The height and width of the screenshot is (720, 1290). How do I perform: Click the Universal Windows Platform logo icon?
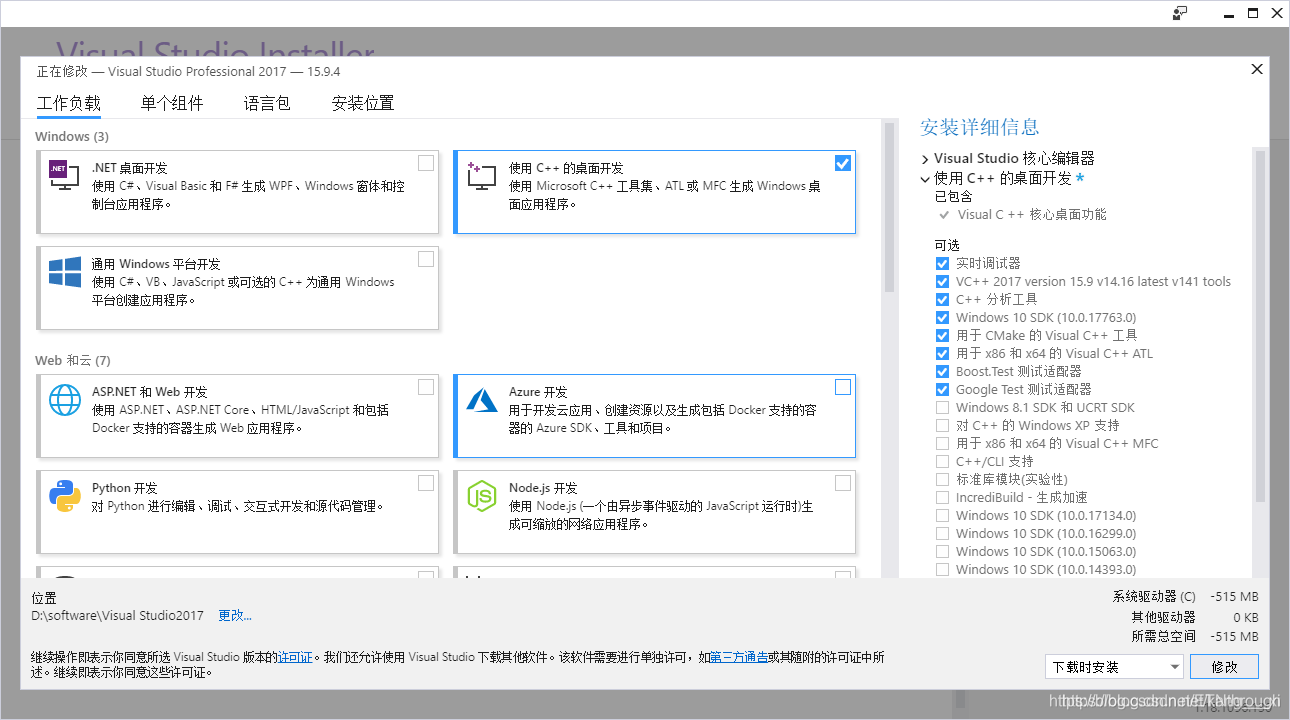(64, 272)
